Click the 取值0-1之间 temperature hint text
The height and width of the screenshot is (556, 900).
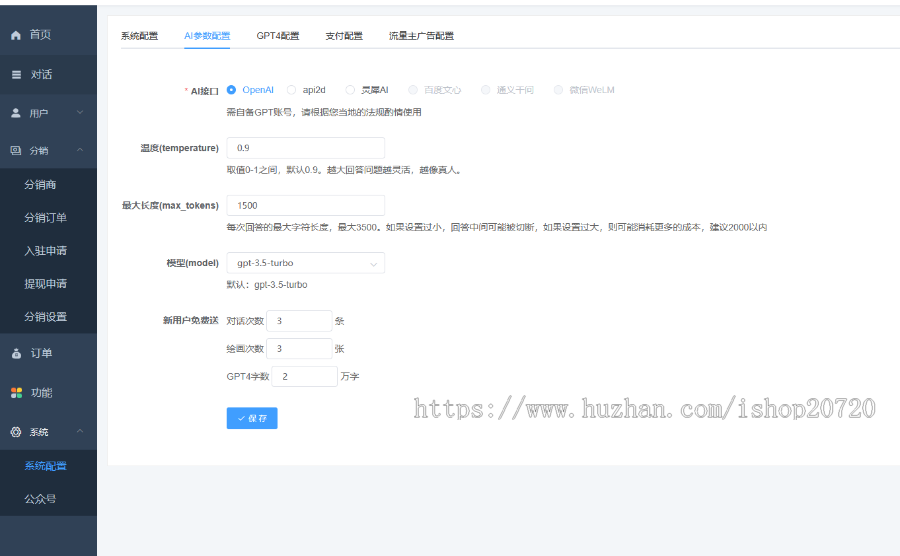[x=344, y=170]
